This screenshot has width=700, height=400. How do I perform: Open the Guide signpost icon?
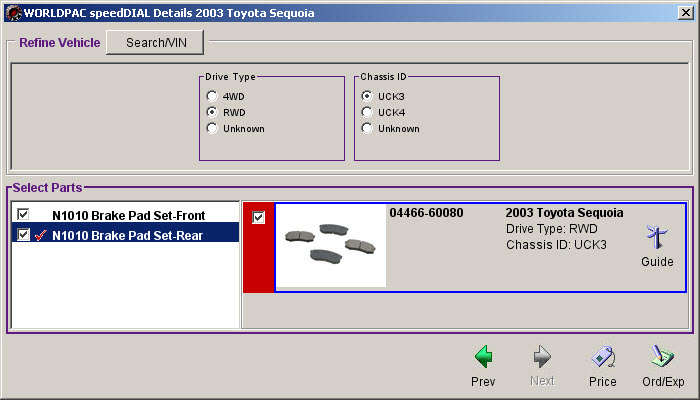(657, 238)
